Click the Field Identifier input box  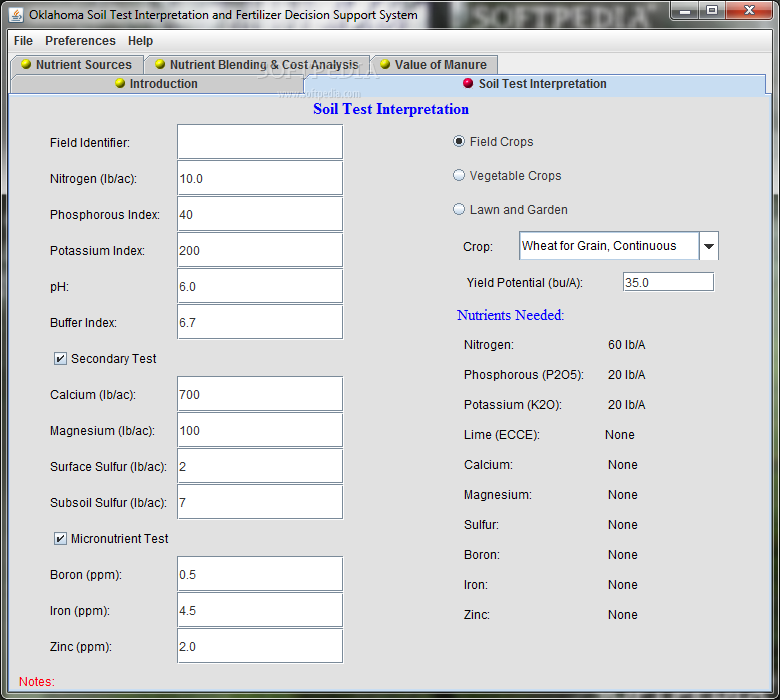tap(260, 142)
